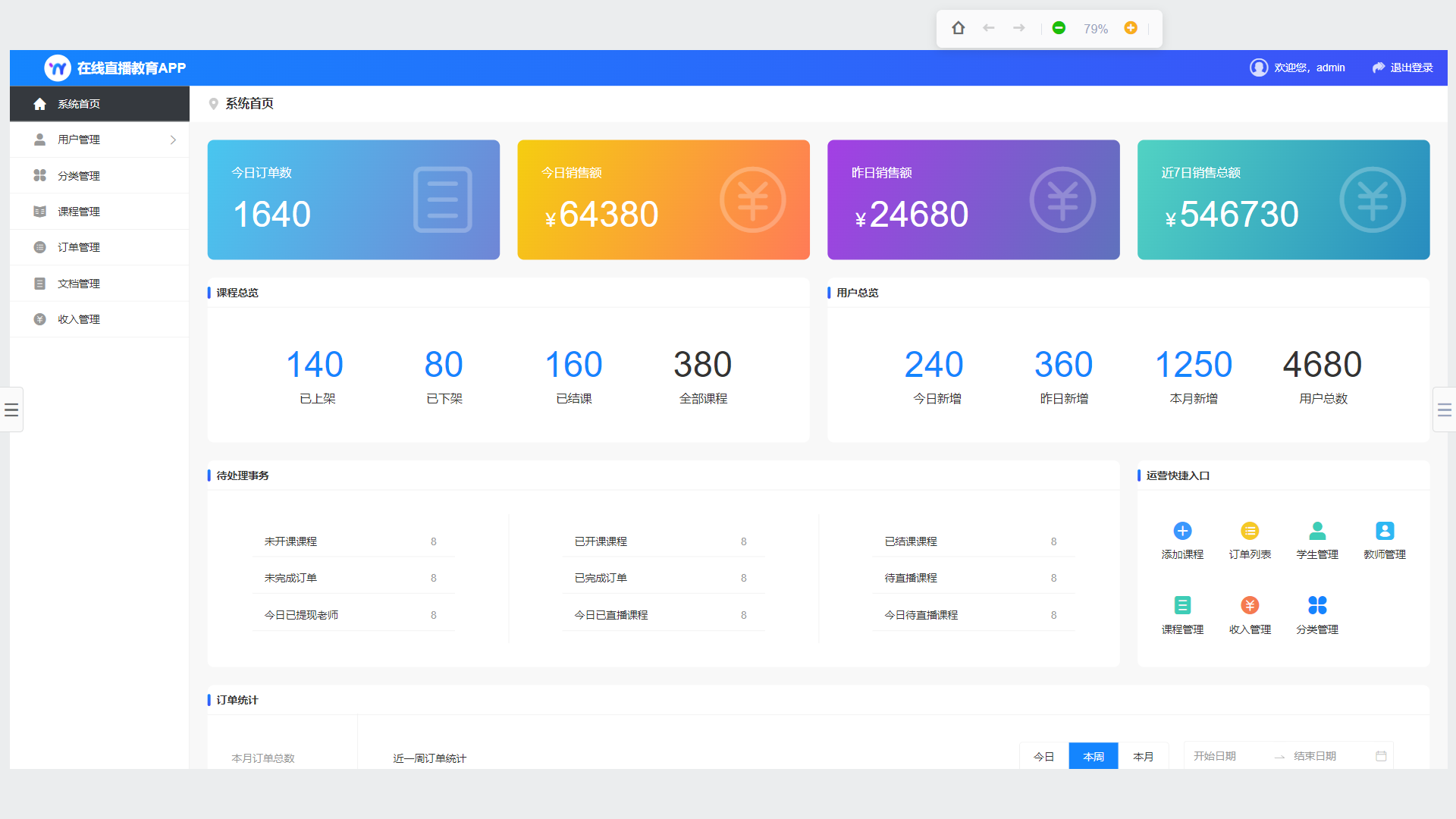Click the green 课程管理 shortcut icon

[1182, 605]
